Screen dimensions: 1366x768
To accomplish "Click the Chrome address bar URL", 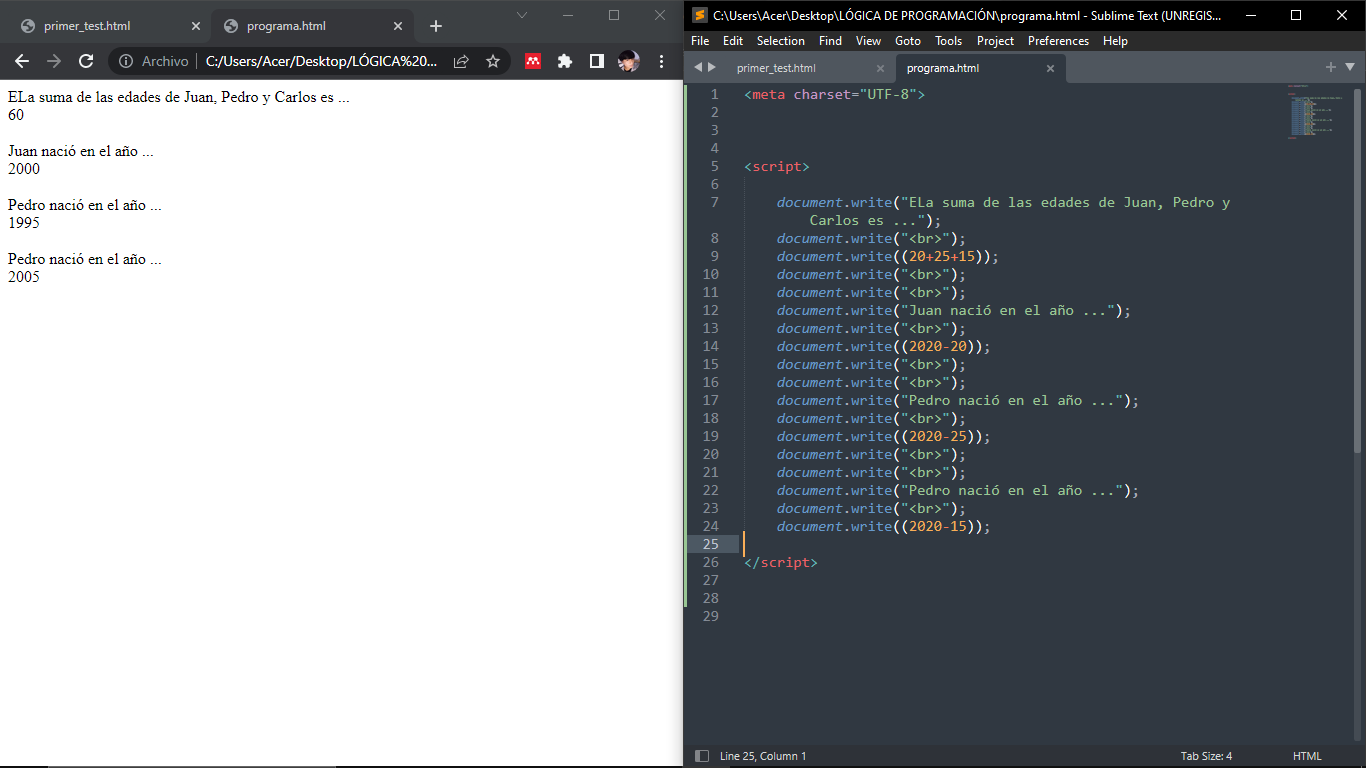I will click(321, 61).
